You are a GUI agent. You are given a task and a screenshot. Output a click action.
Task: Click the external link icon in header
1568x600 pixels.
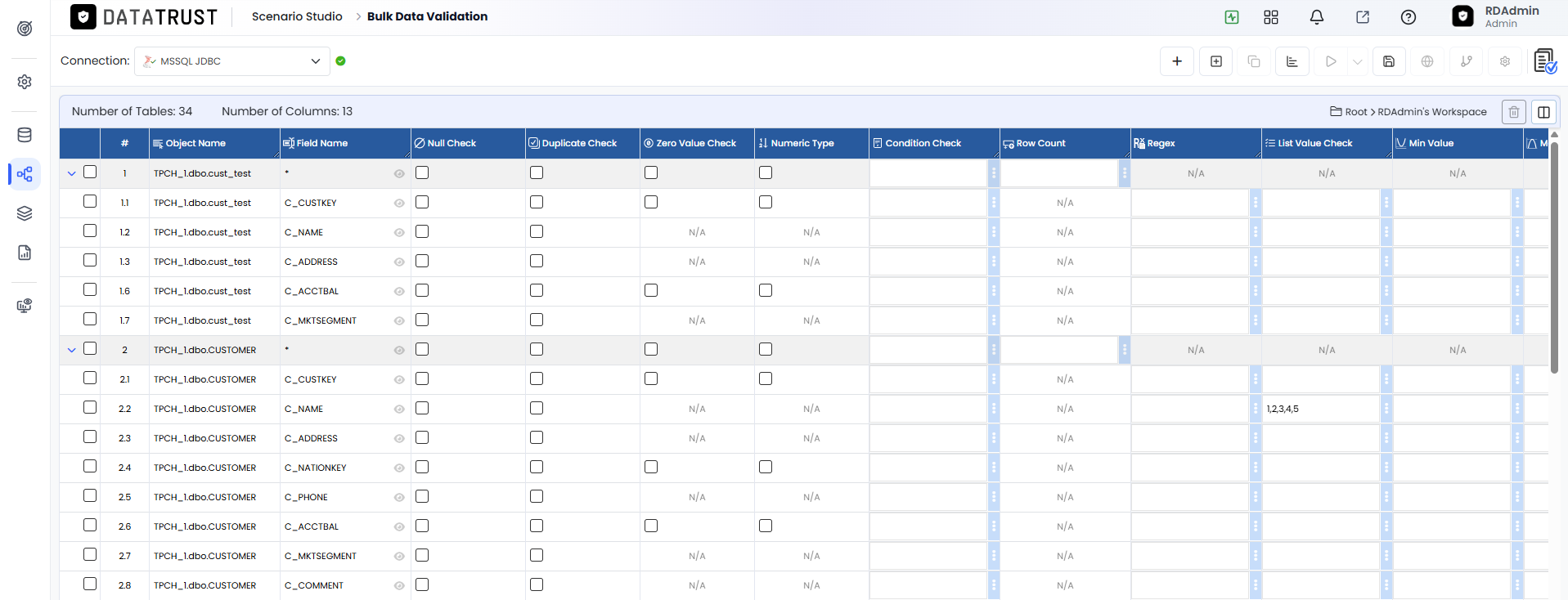click(x=1363, y=17)
